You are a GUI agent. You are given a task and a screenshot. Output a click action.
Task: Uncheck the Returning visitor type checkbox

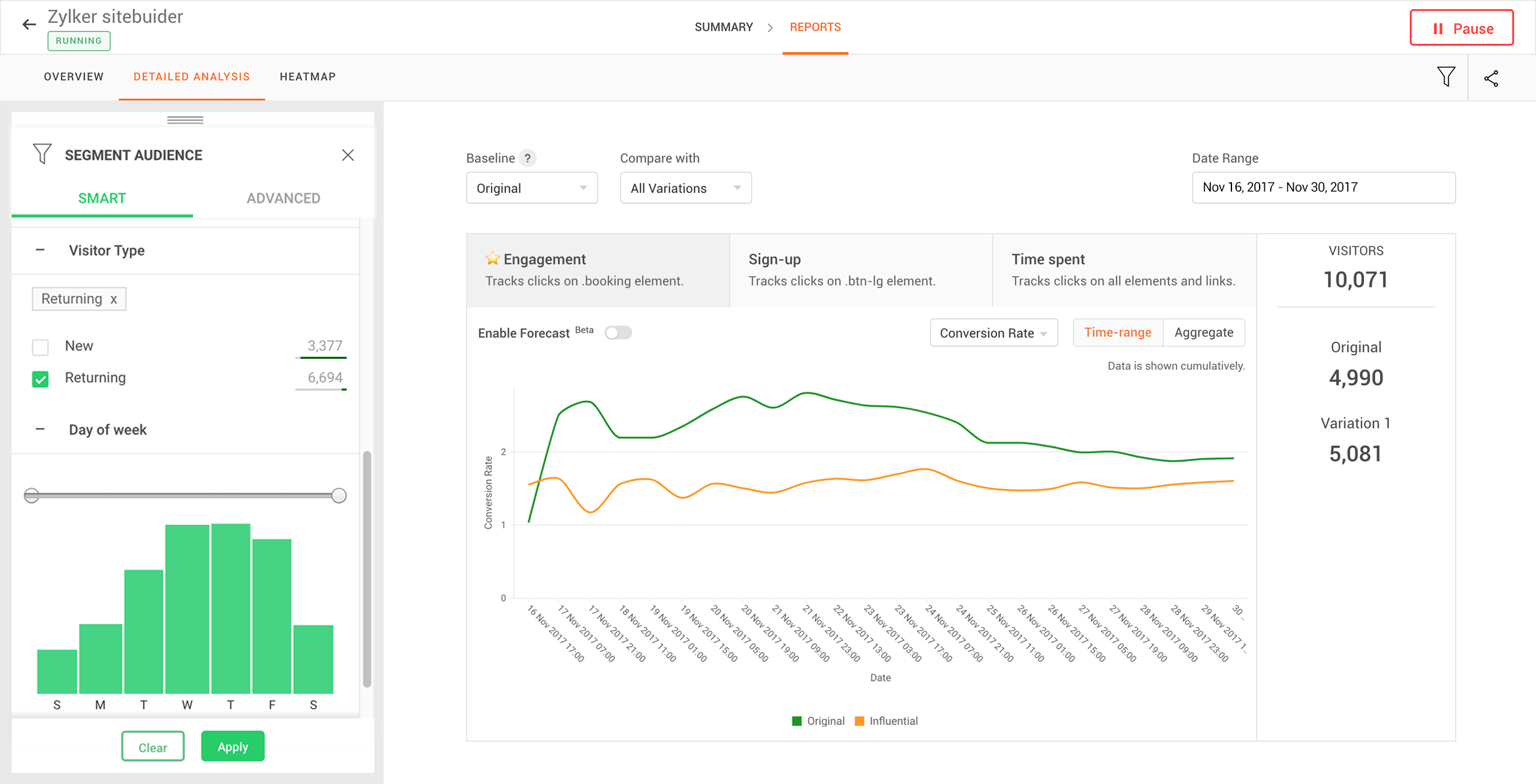point(40,379)
